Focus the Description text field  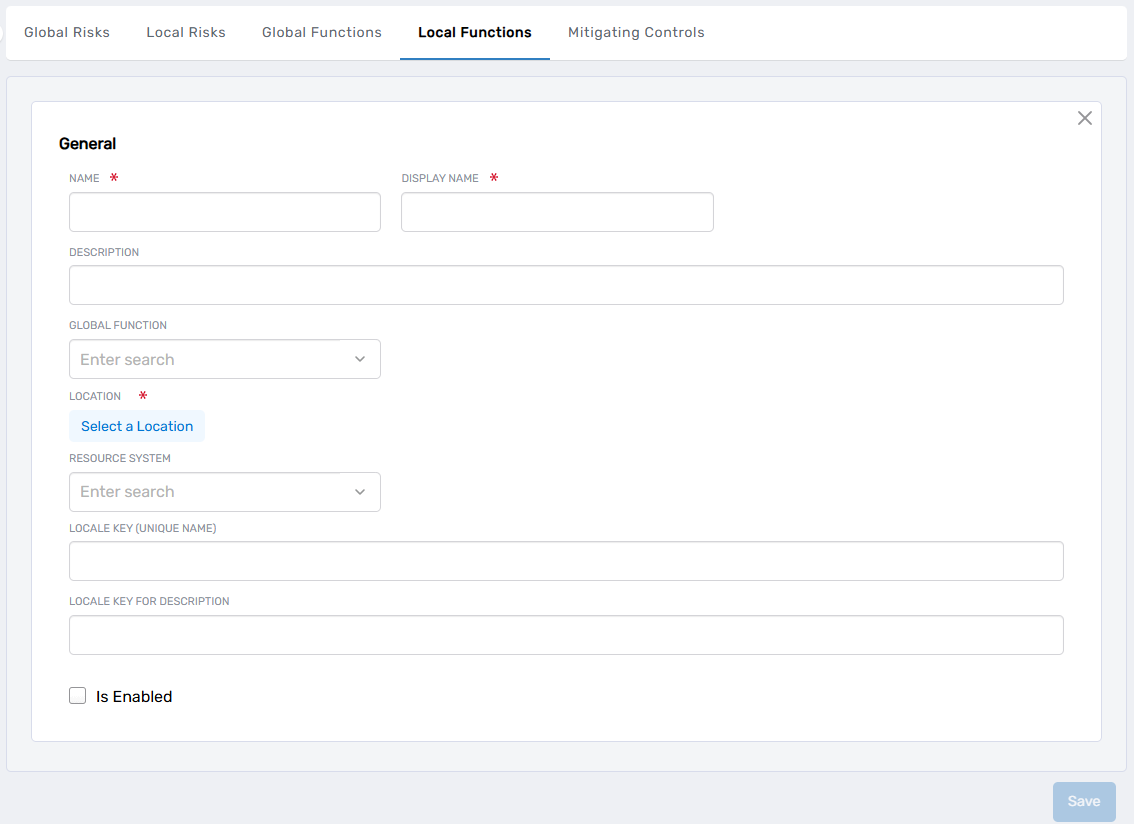(x=566, y=285)
